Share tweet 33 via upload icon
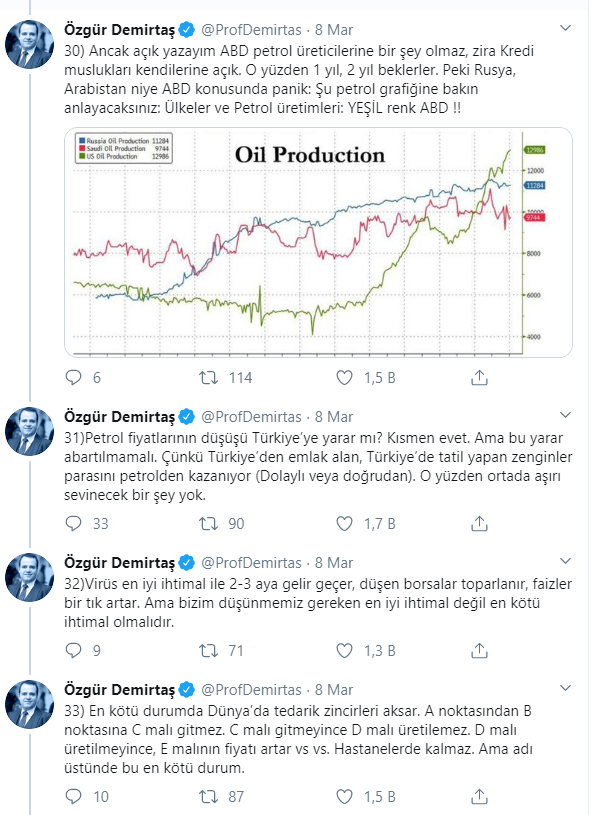 point(479,796)
